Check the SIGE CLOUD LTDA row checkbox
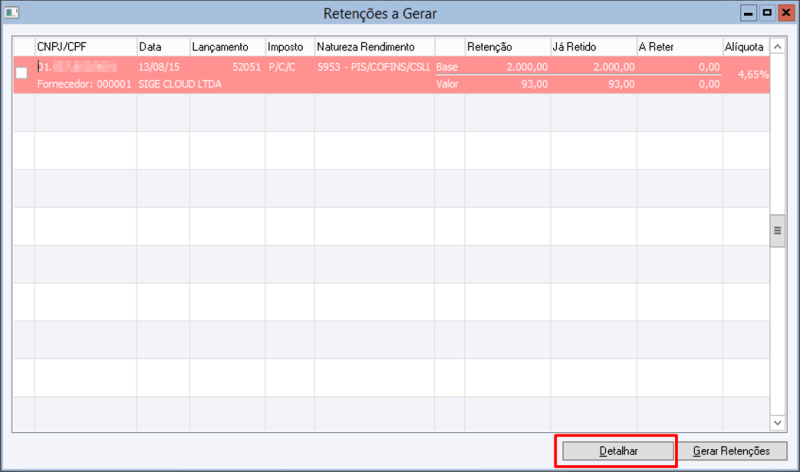Screen dimensions: 800x472 21,73
